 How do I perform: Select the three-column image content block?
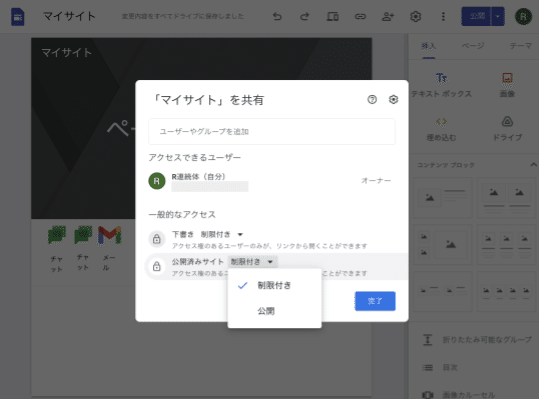pos(507,245)
